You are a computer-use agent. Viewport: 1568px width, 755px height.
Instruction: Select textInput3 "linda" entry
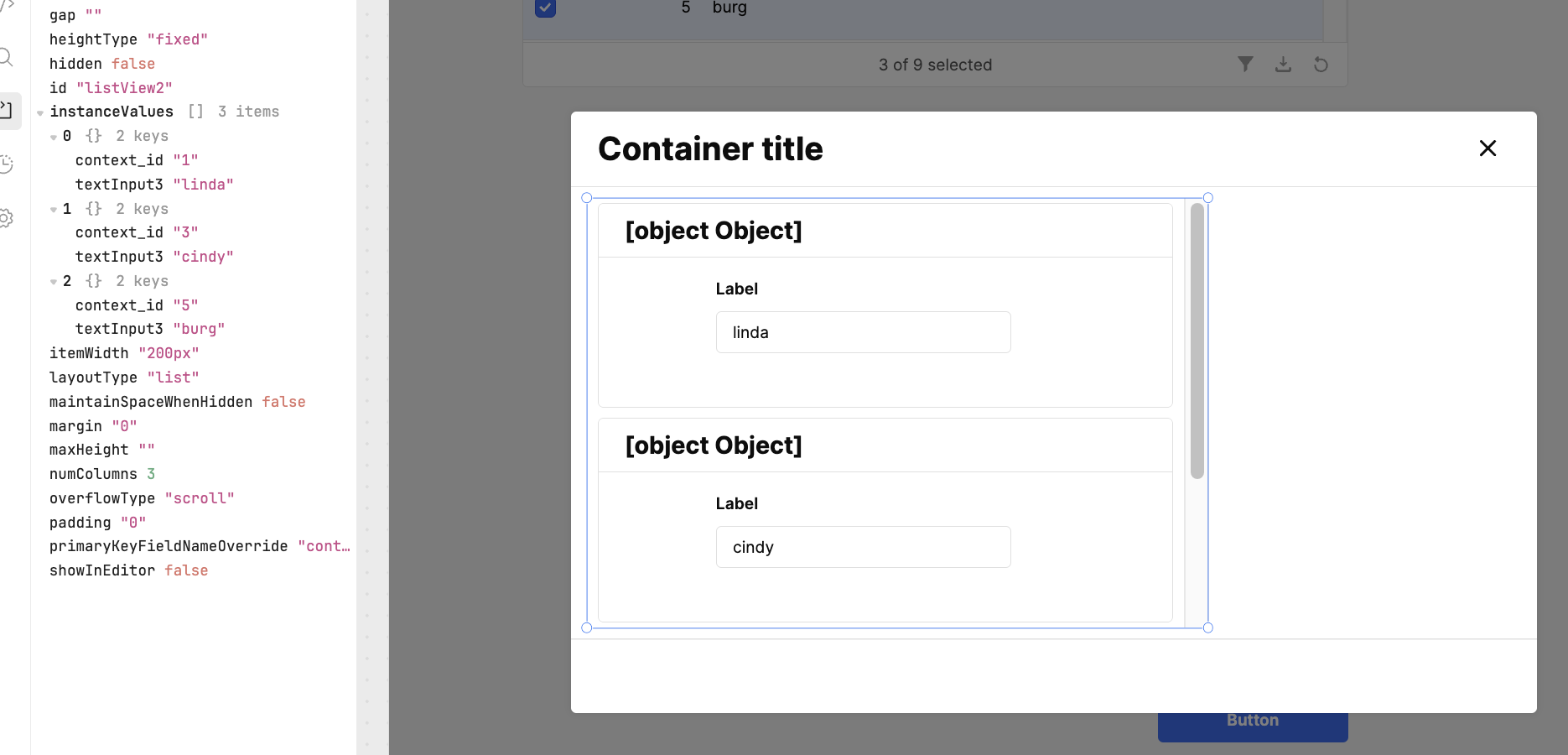click(x=154, y=185)
